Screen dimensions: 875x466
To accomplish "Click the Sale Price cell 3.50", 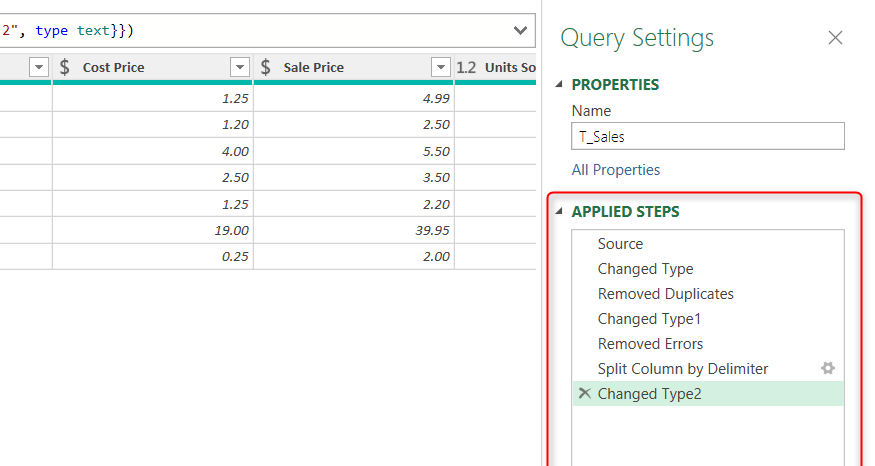I will [354, 177].
